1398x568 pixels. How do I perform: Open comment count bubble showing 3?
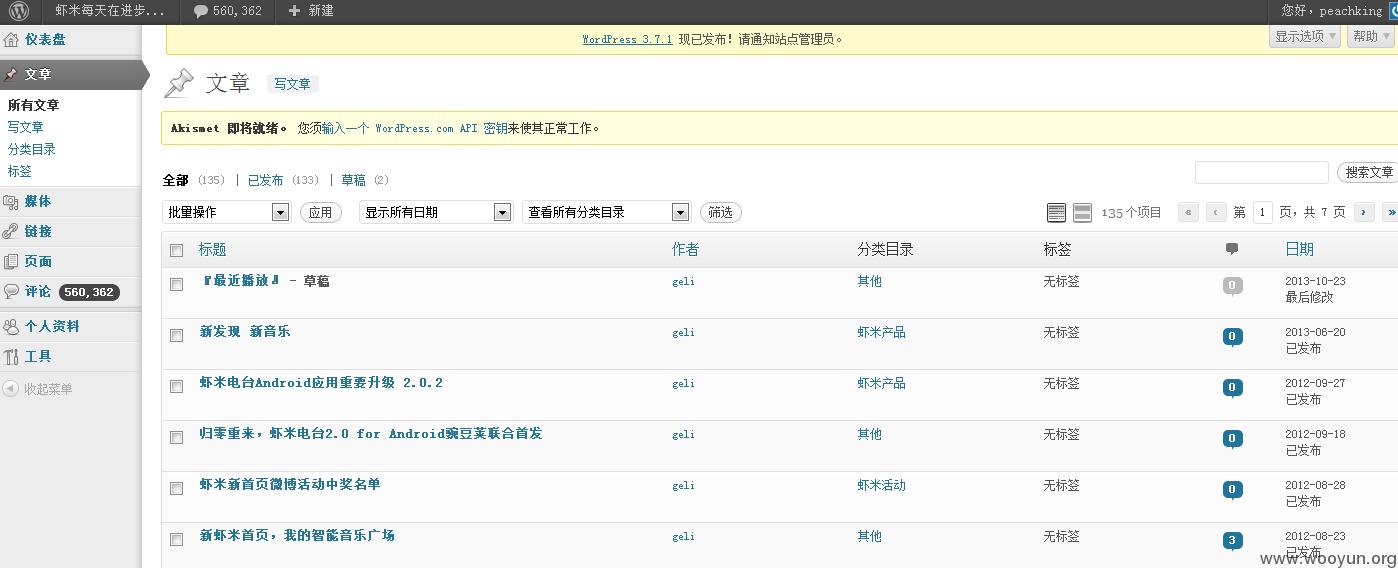pyautogui.click(x=1233, y=541)
